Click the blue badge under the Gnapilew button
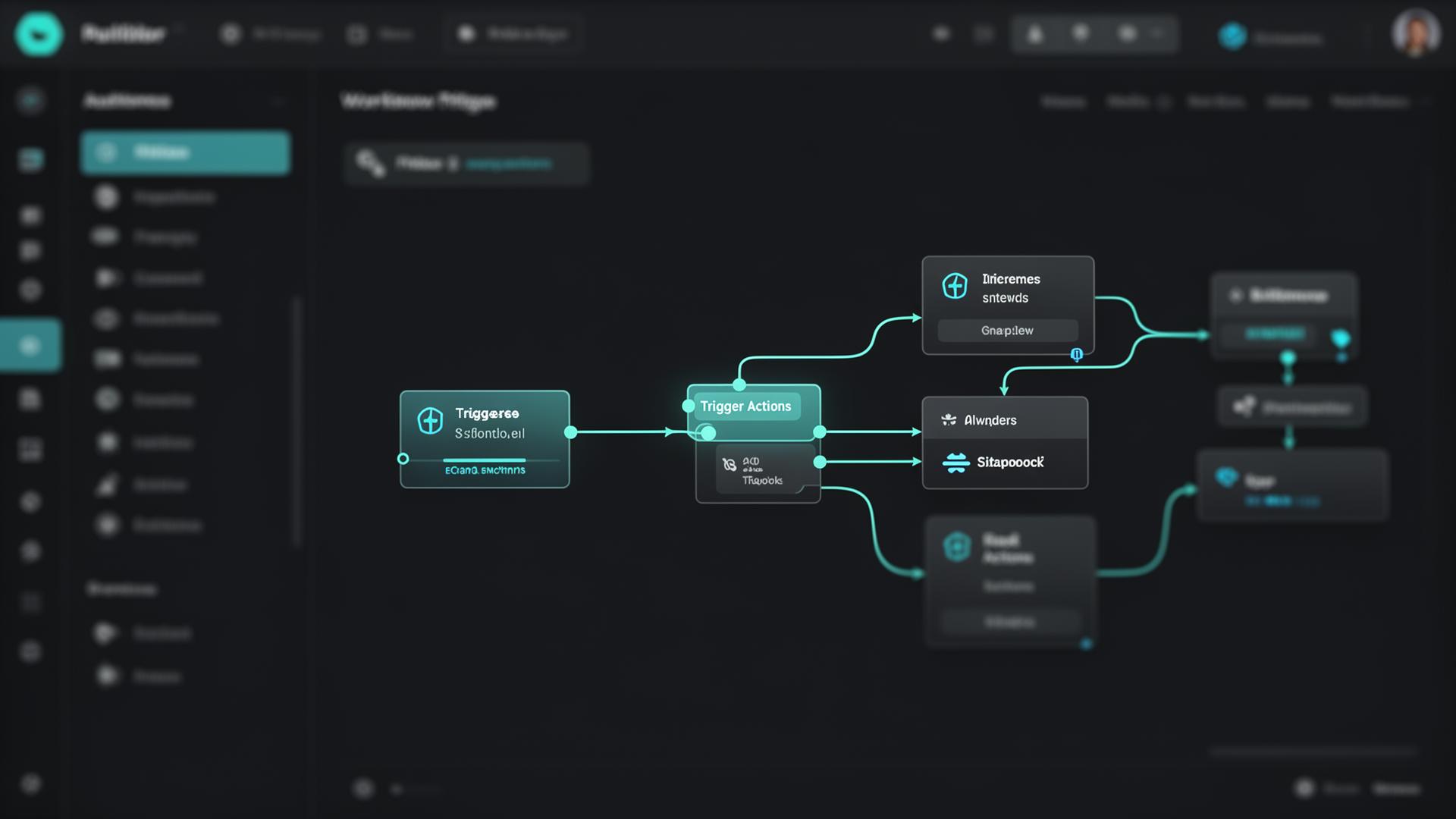The height and width of the screenshot is (819, 1456). coord(1076,354)
